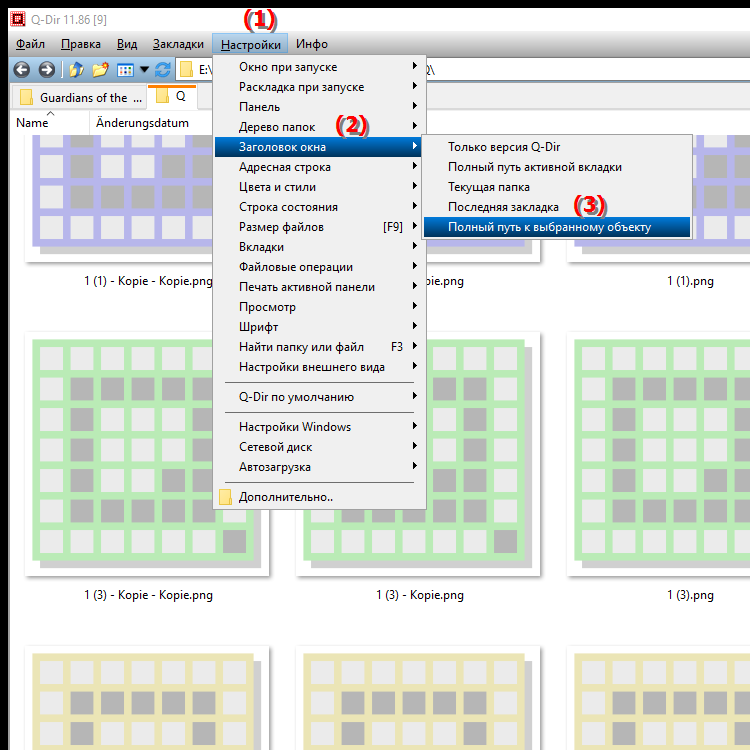Viewport: 750px width, 750px height.
Task: Open the Правка menu
Action: coord(81,44)
